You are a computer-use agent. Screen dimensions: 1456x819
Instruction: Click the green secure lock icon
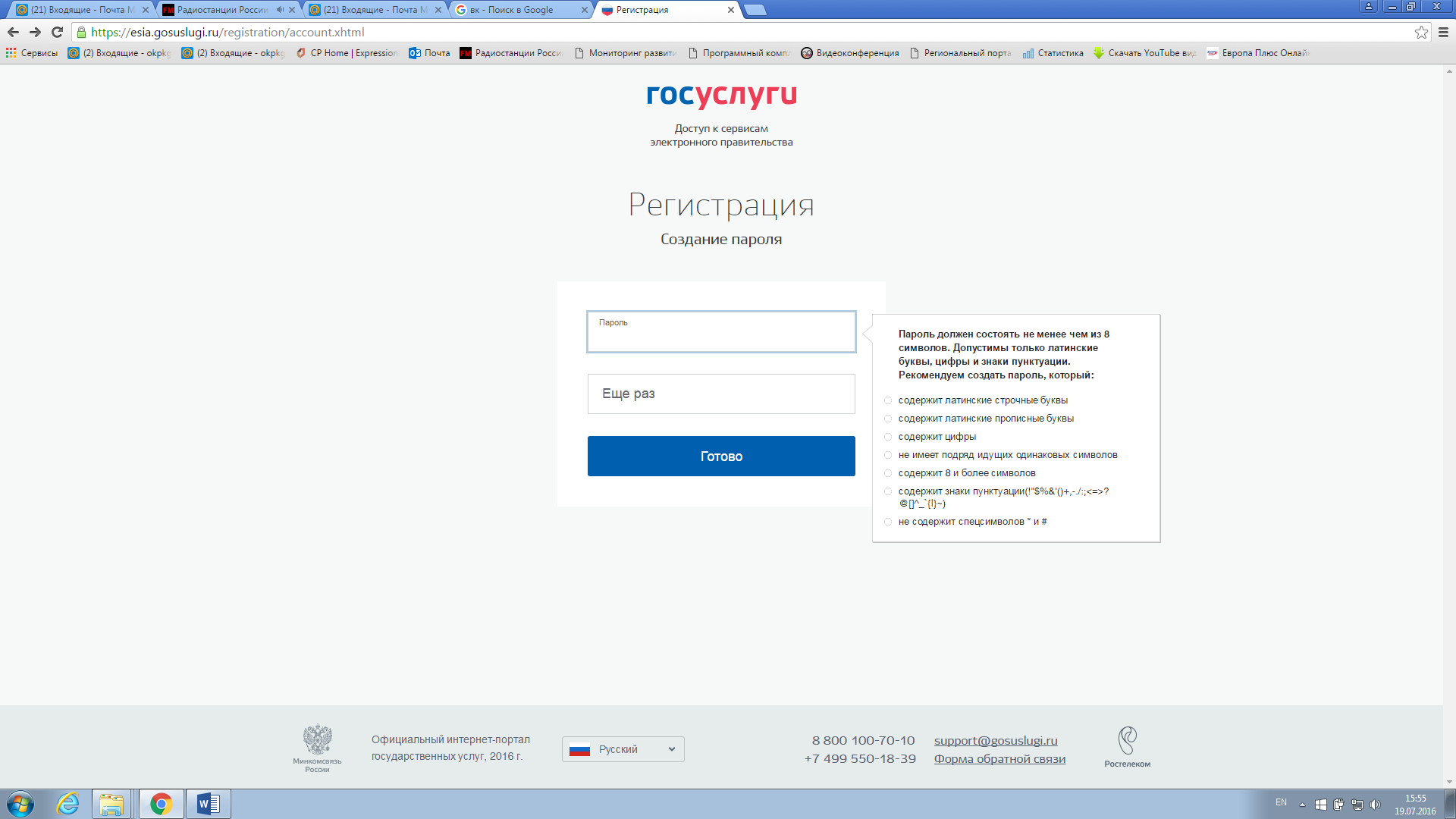coord(81,32)
